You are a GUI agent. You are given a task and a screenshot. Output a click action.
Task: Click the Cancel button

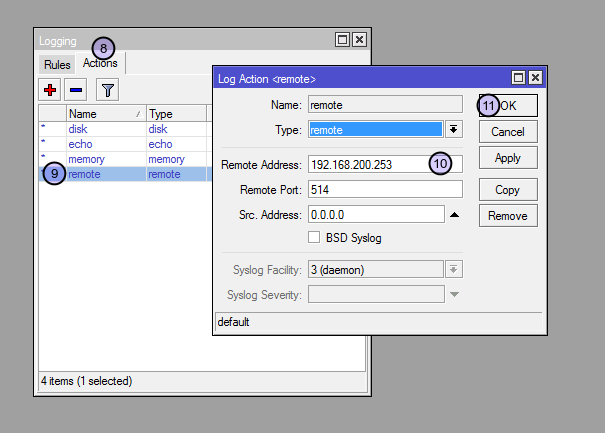point(508,132)
